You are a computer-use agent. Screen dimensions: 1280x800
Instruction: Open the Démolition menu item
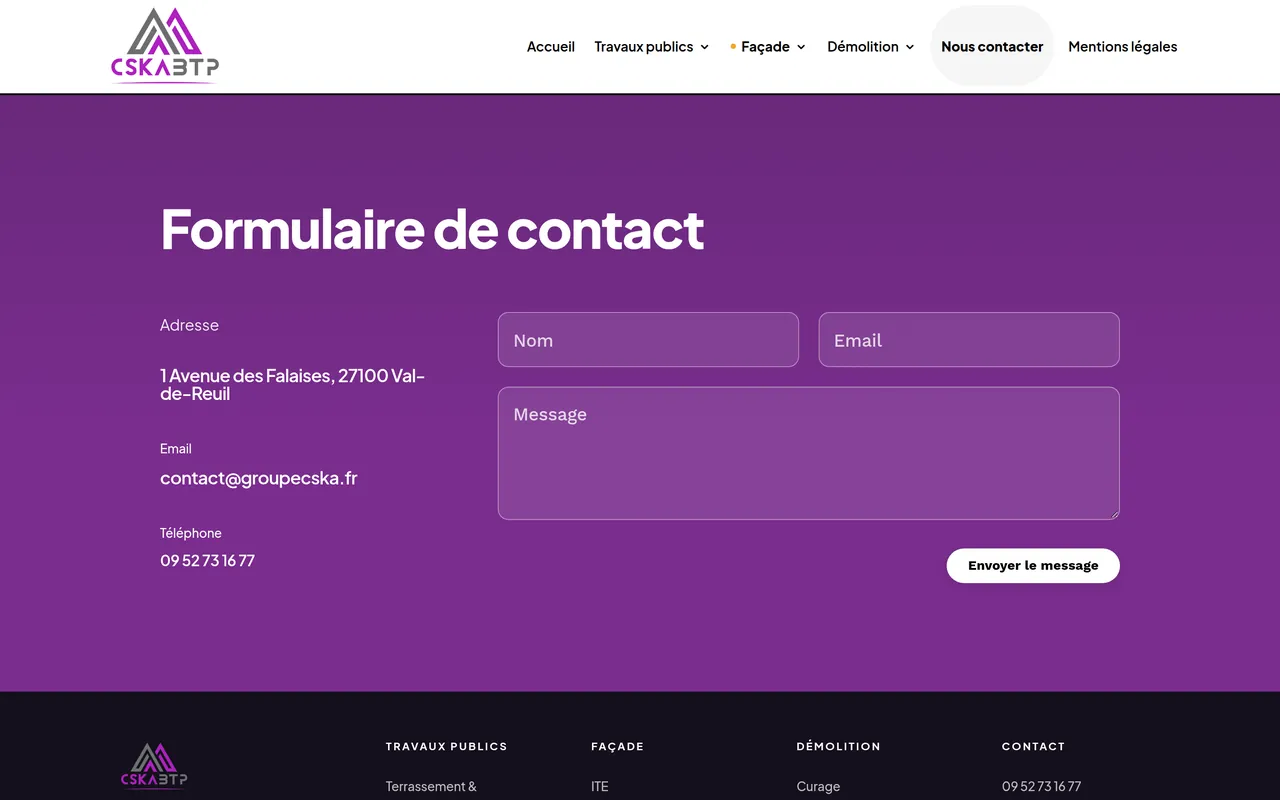coord(863,46)
